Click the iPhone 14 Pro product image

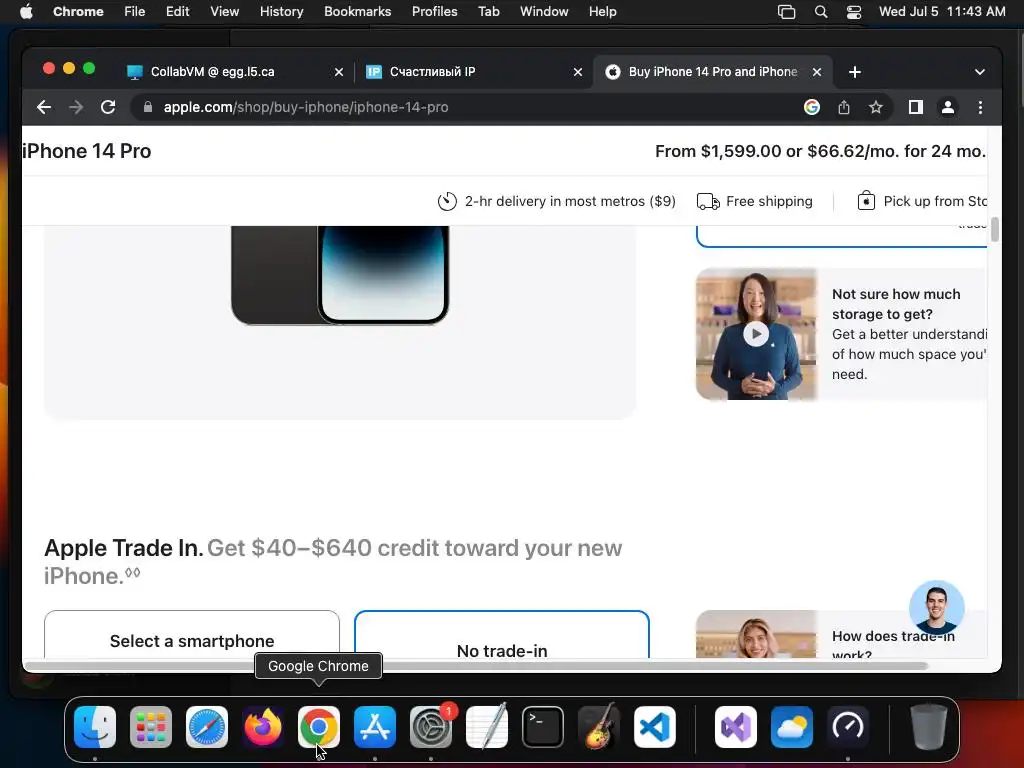tap(340, 275)
